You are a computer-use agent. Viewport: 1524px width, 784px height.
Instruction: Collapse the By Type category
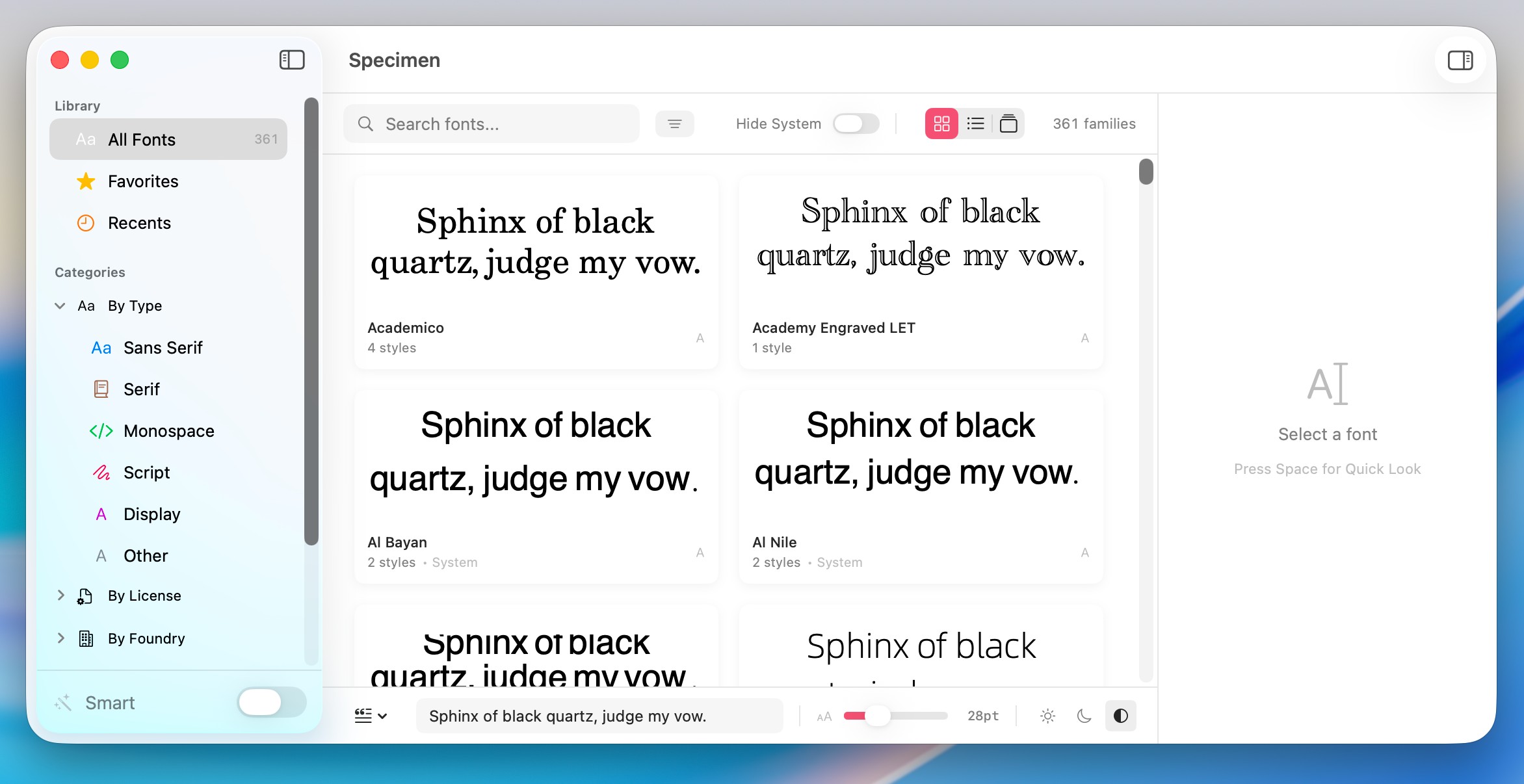60,306
